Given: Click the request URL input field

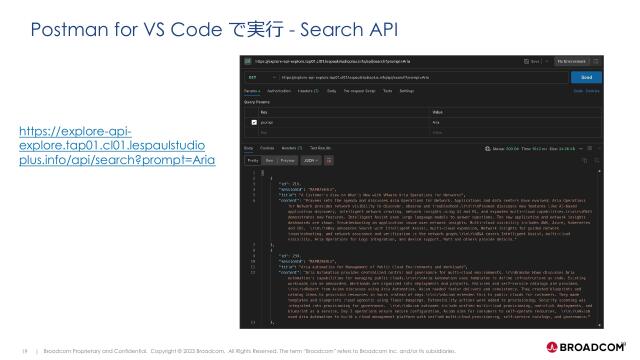Looking at the screenshot, I should click(424, 77).
